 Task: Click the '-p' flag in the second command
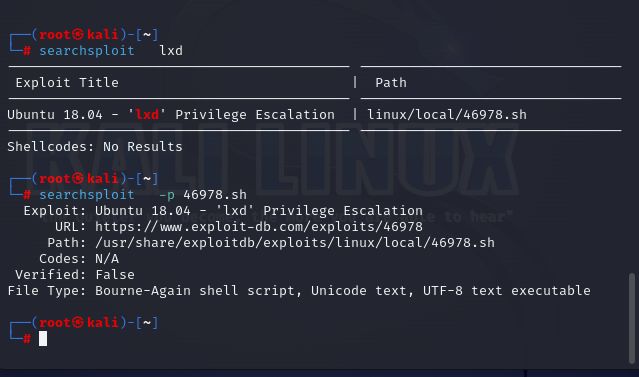tap(167, 195)
